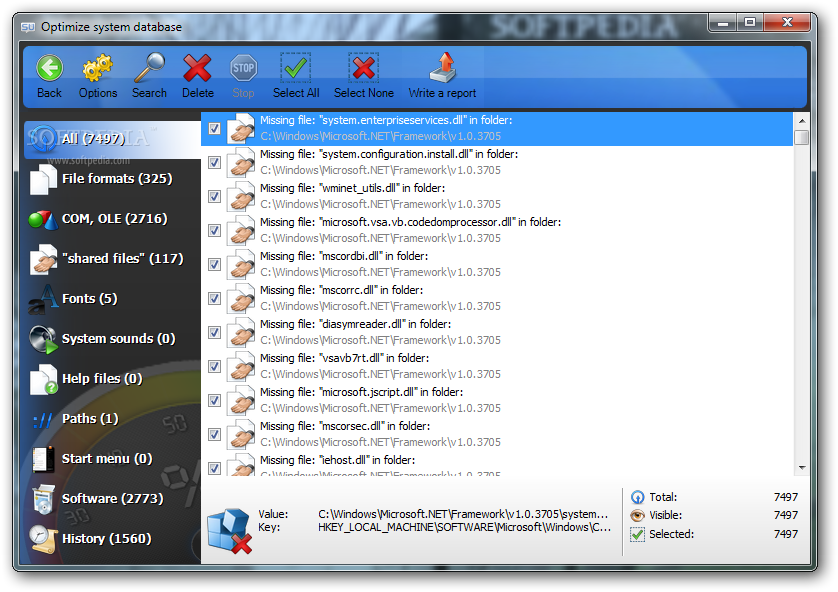Switch to History (1560) label
This screenshot has height=592, width=838.
click(106, 539)
